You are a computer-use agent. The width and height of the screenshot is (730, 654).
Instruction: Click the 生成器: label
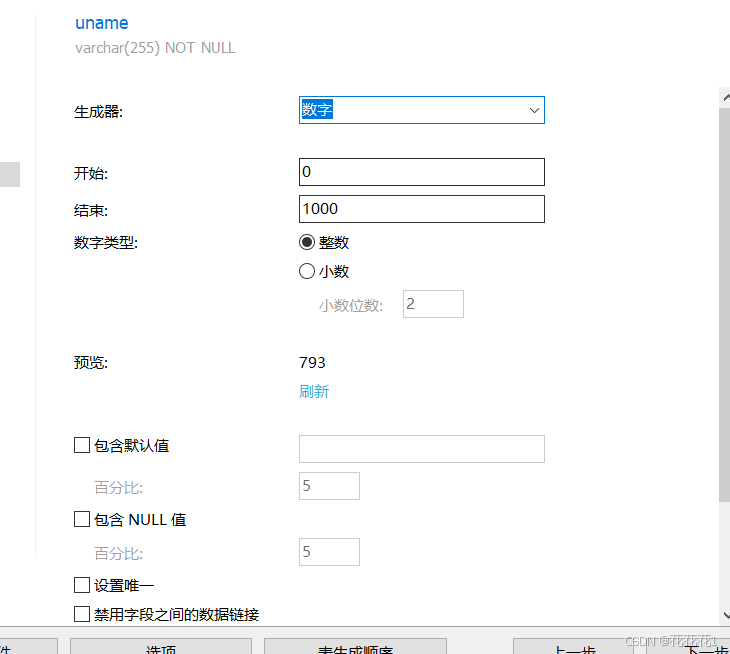coord(98,112)
